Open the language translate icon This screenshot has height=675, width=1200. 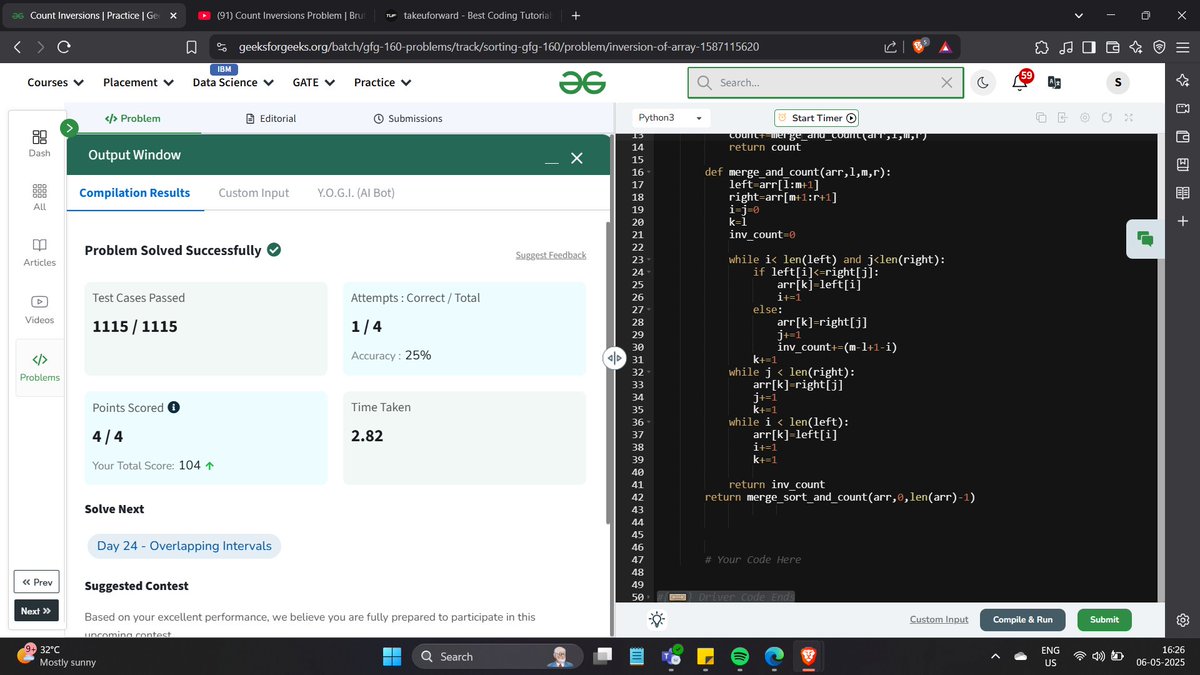point(1054,83)
